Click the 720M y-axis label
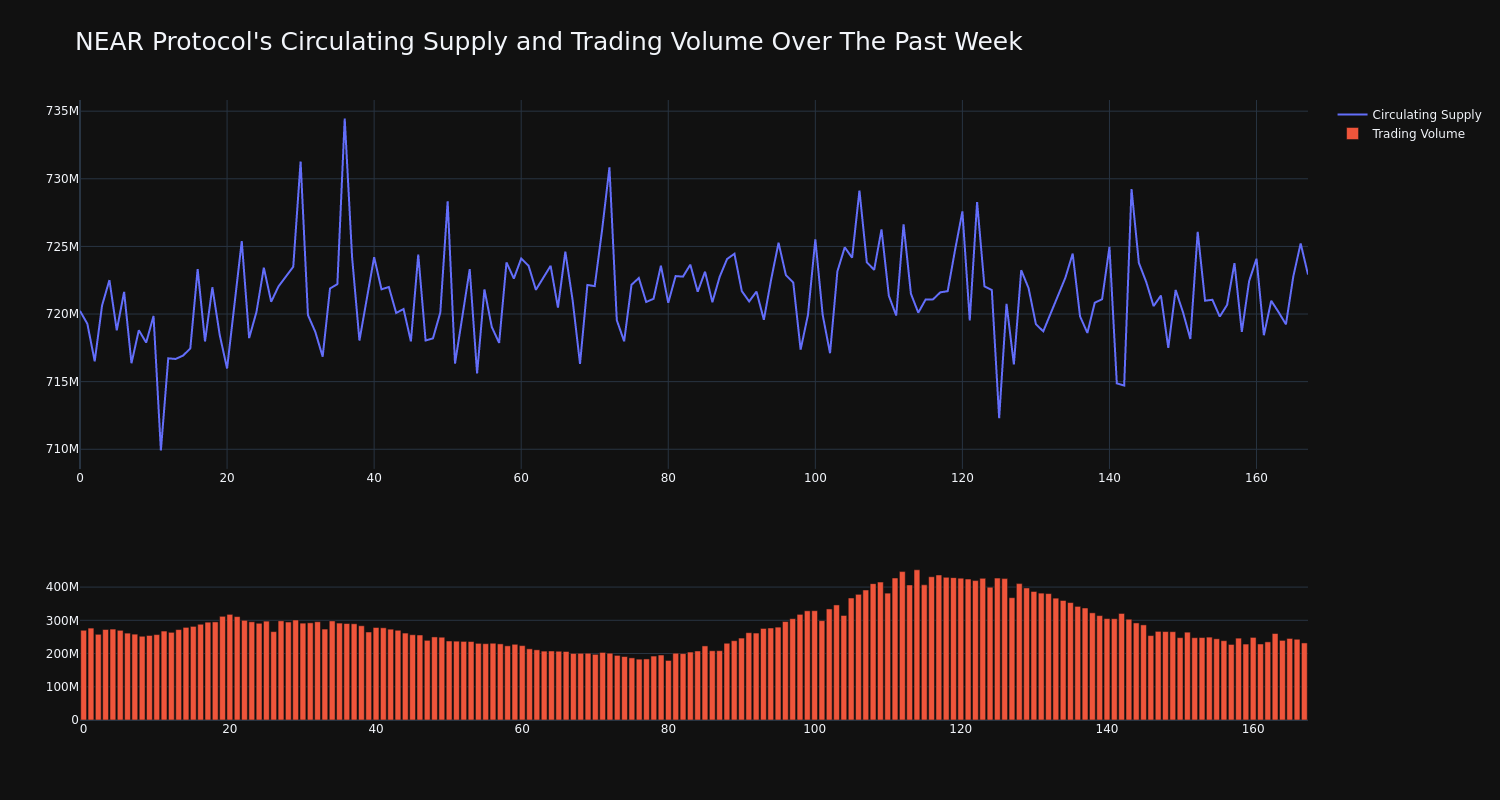Image resolution: width=1500 pixels, height=800 pixels. pyautogui.click(x=62, y=314)
